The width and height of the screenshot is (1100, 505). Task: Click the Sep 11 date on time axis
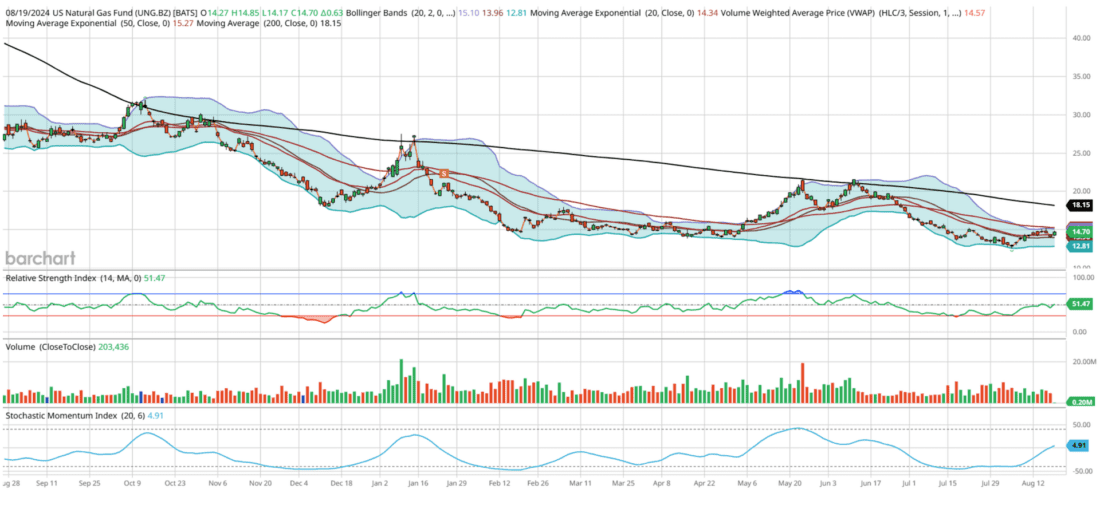point(45,483)
